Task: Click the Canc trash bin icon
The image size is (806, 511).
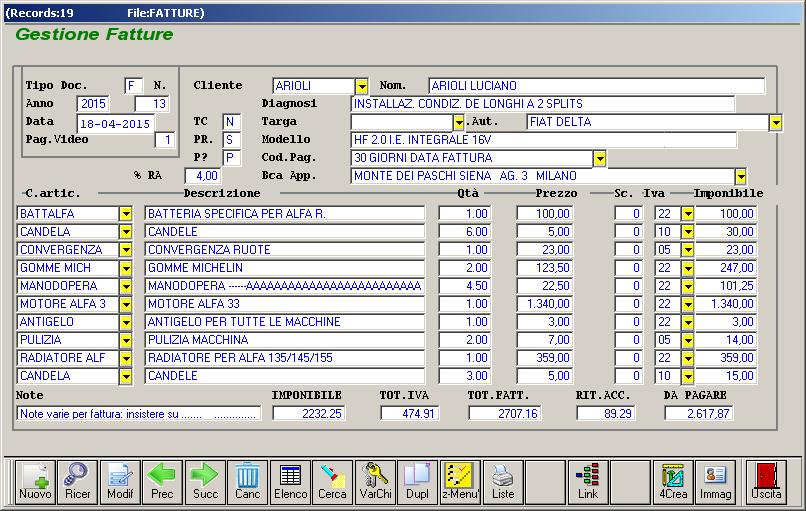Action: 248,481
